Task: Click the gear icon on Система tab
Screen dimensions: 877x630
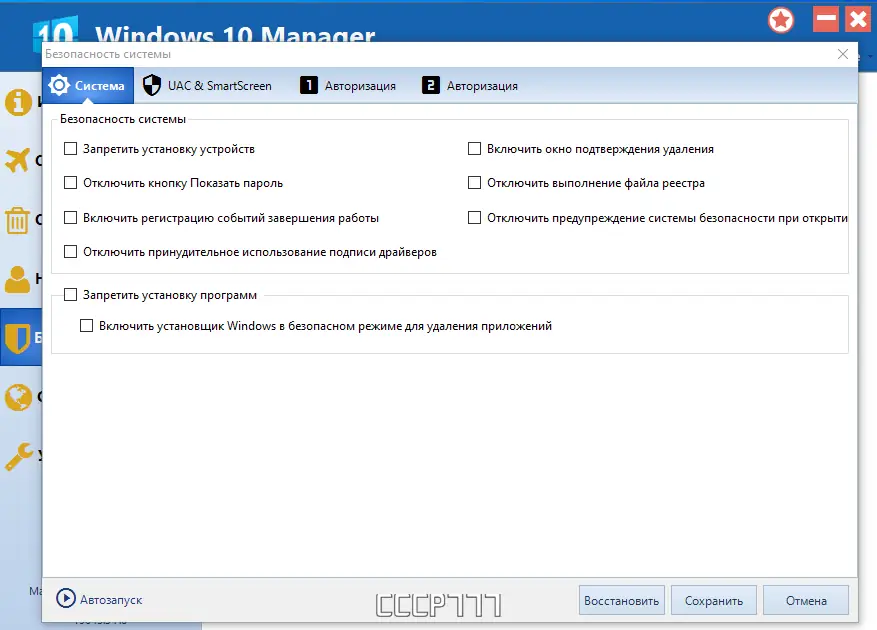Action: coord(57,85)
